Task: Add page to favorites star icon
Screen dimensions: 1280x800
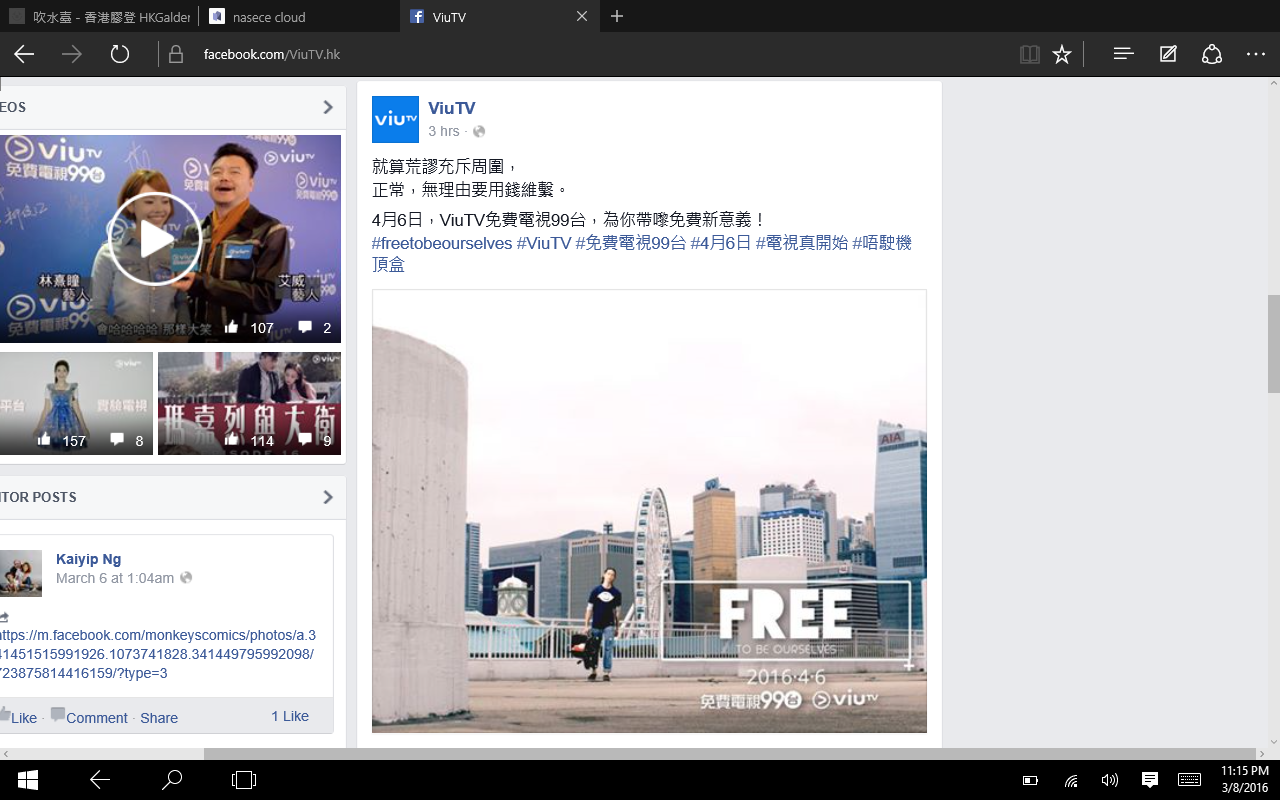Action: (x=1062, y=54)
